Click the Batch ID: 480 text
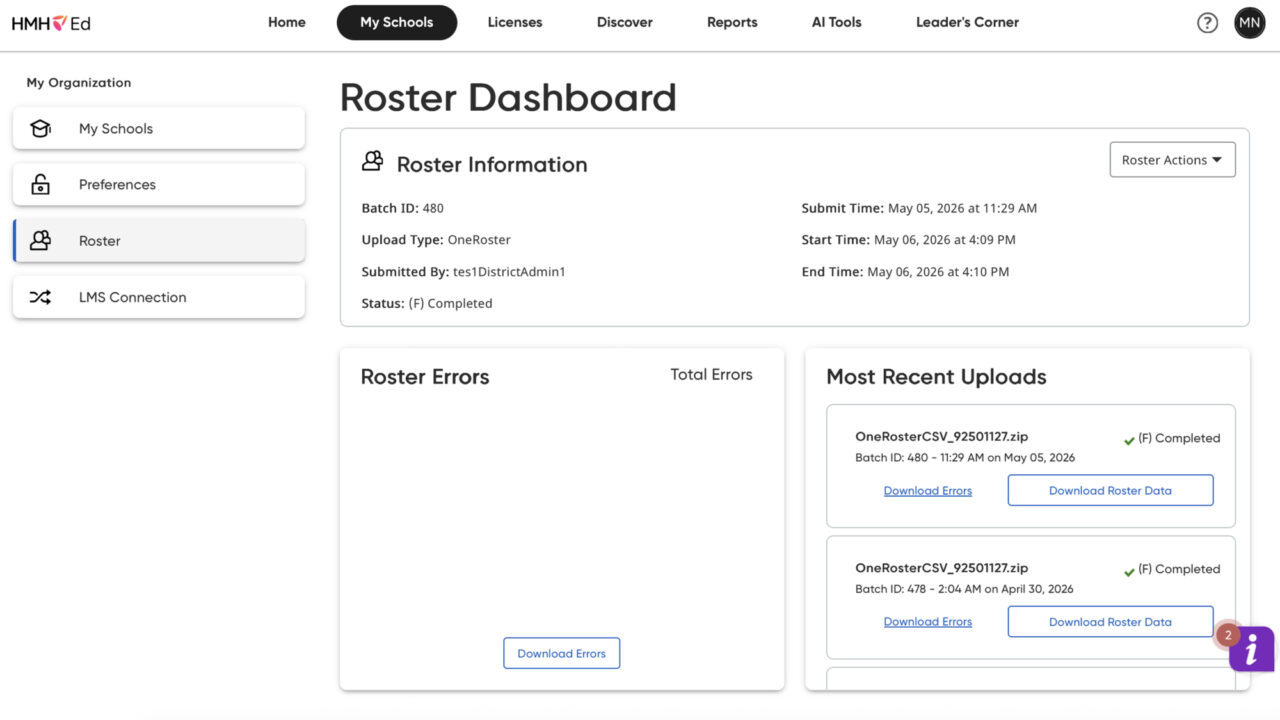 pyautogui.click(x=402, y=208)
